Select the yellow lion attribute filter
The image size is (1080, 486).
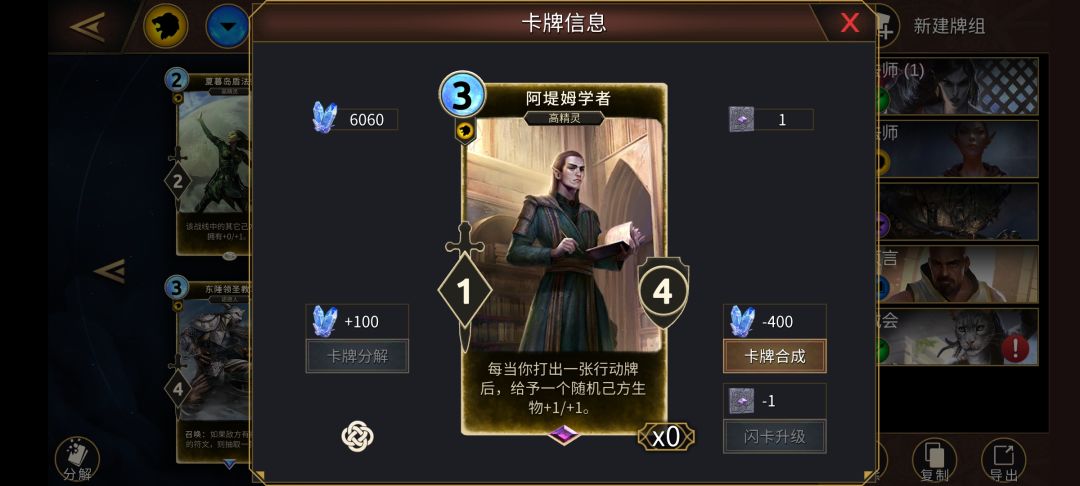click(165, 26)
